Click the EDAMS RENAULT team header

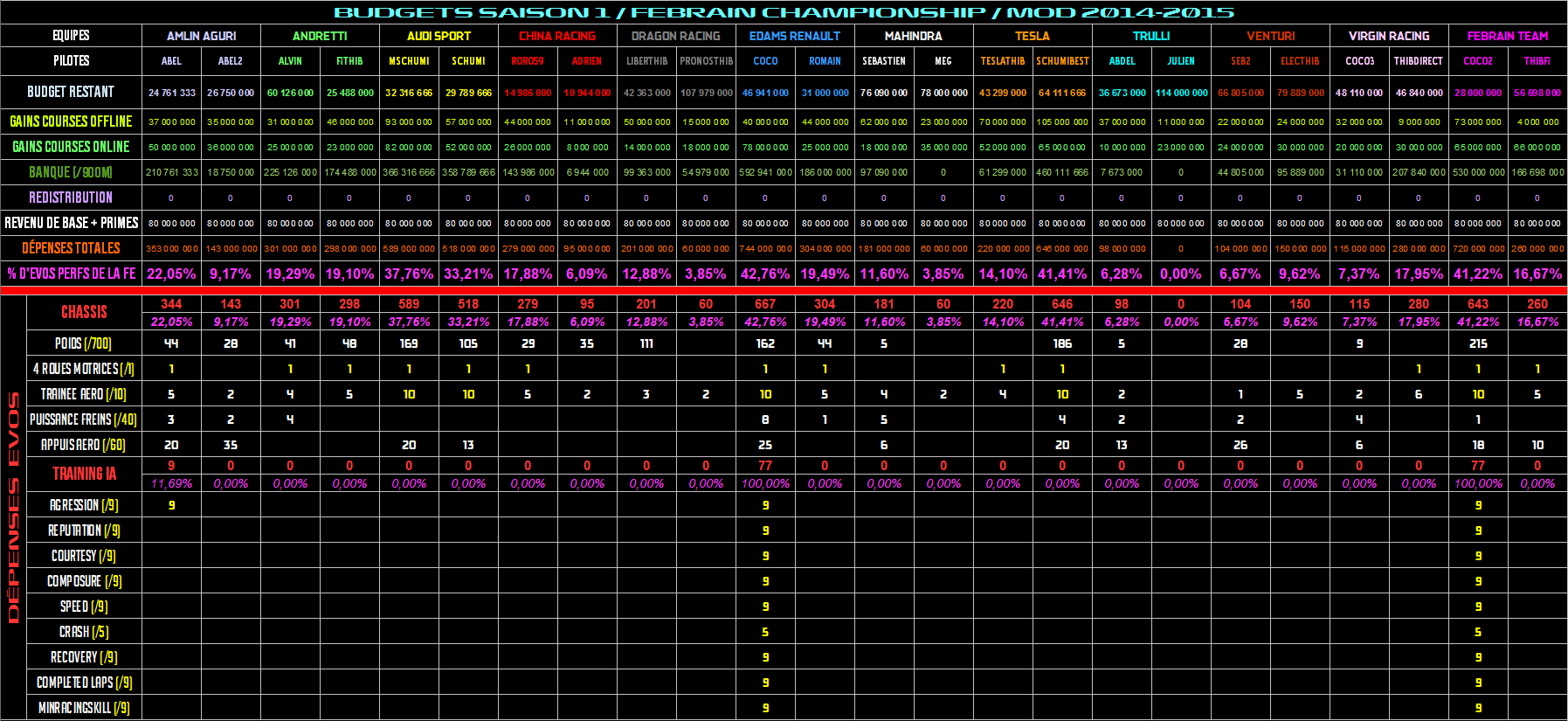[794, 36]
